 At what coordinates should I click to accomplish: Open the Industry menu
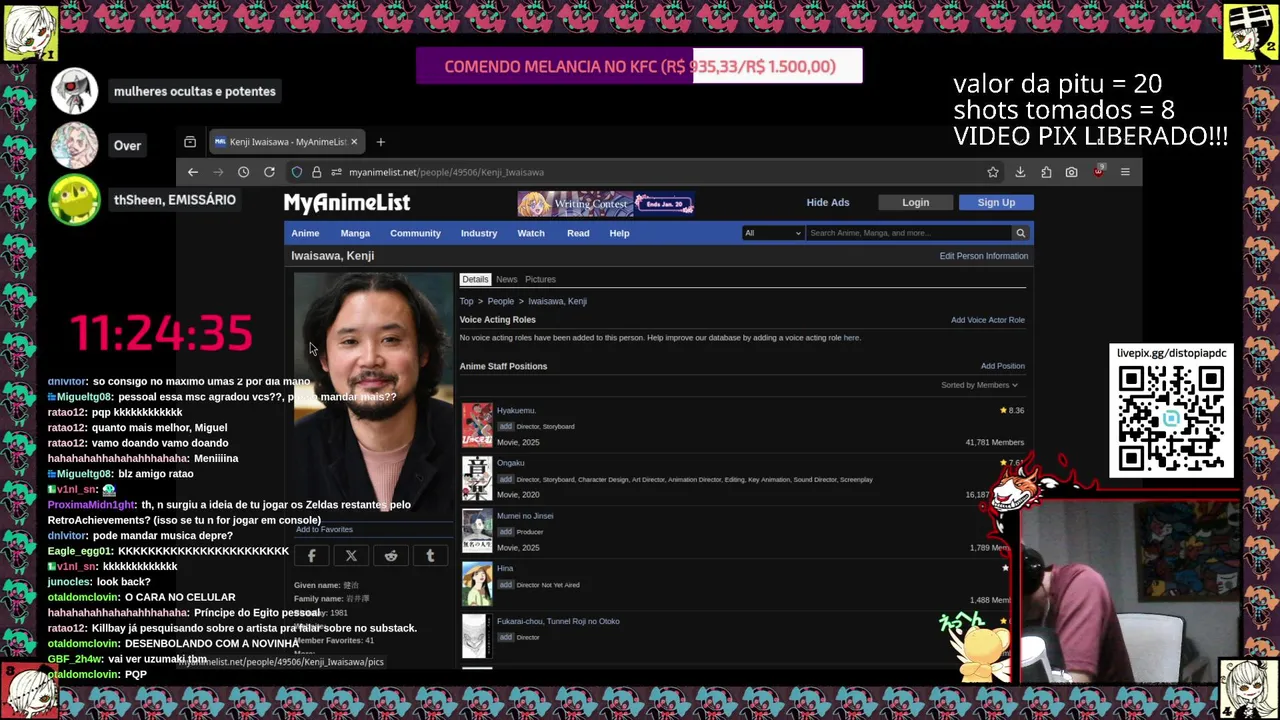click(x=479, y=233)
